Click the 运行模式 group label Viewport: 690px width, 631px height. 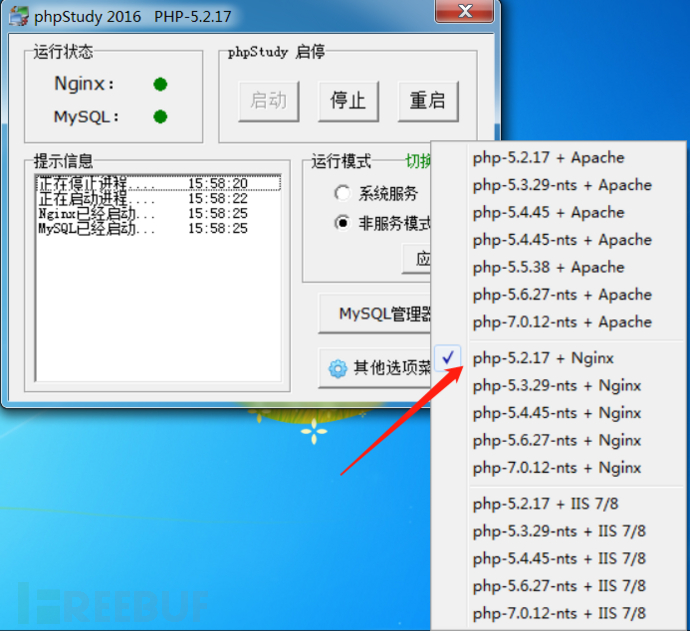(341, 161)
